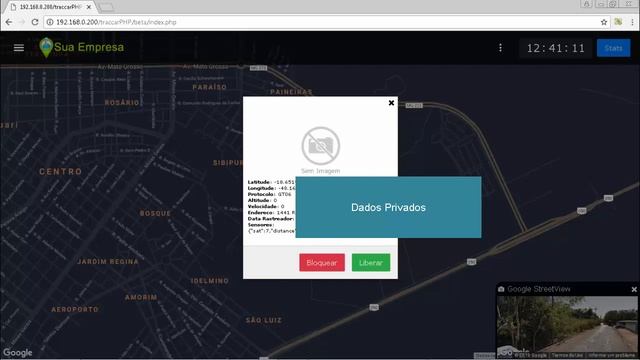
Task: Click the Google StreetView panel title
Action: tap(539, 289)
